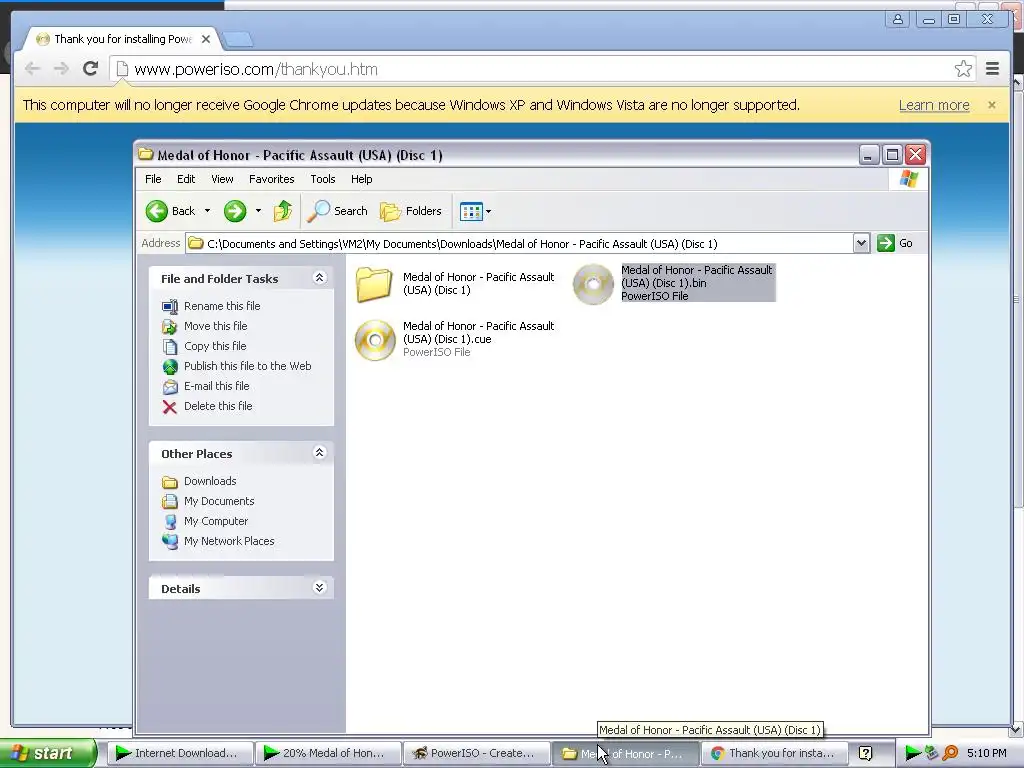Click the E-mail this file icon

point(170,387)
